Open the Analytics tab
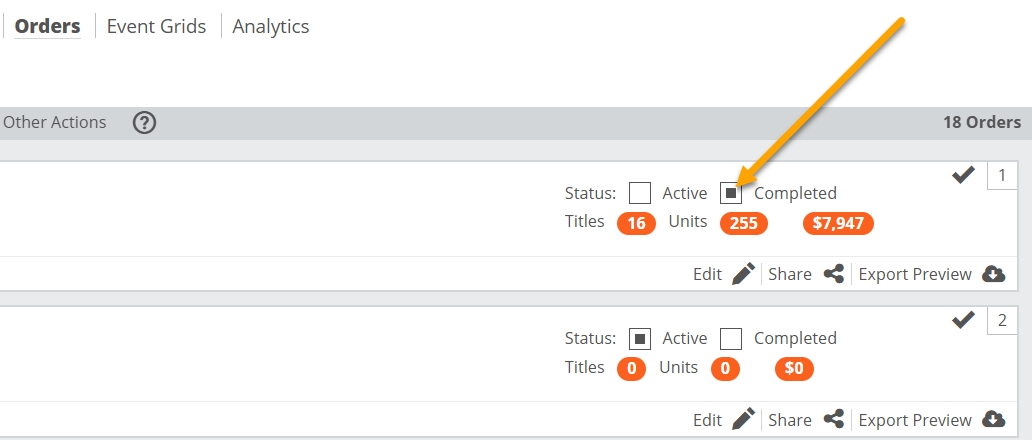 pyautogui.click(x=271, y=27)
